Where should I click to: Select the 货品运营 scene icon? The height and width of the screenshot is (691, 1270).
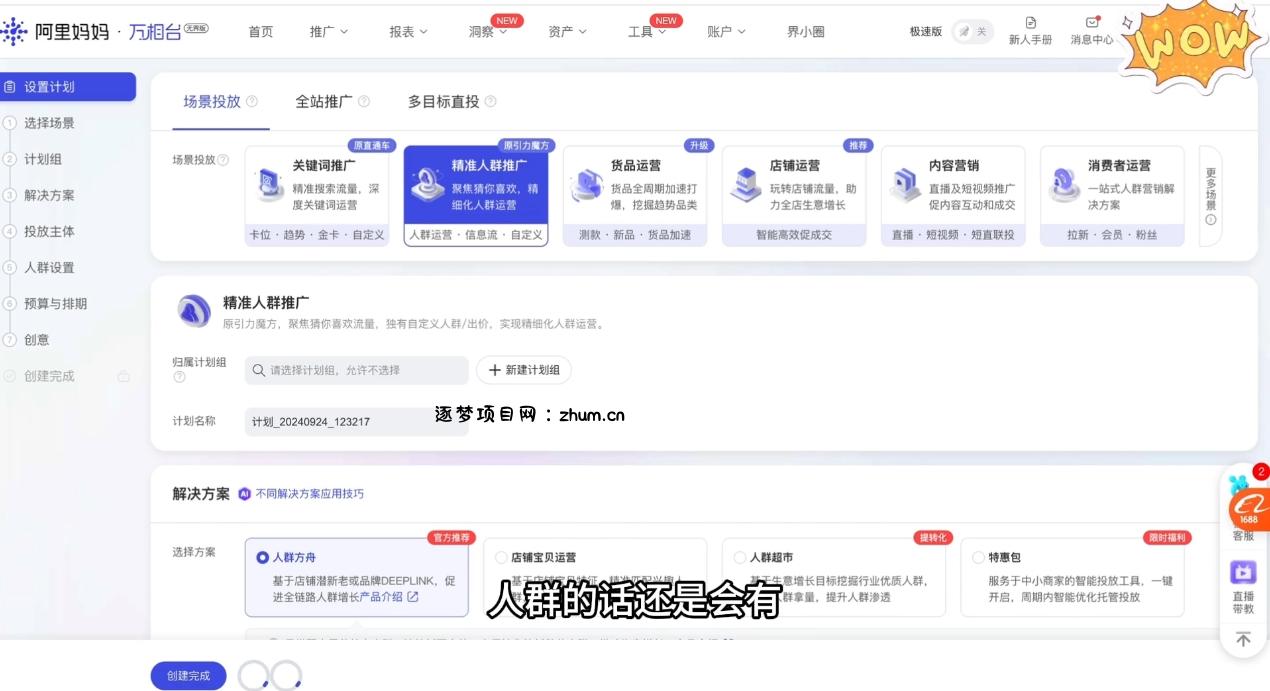point(587,185)
